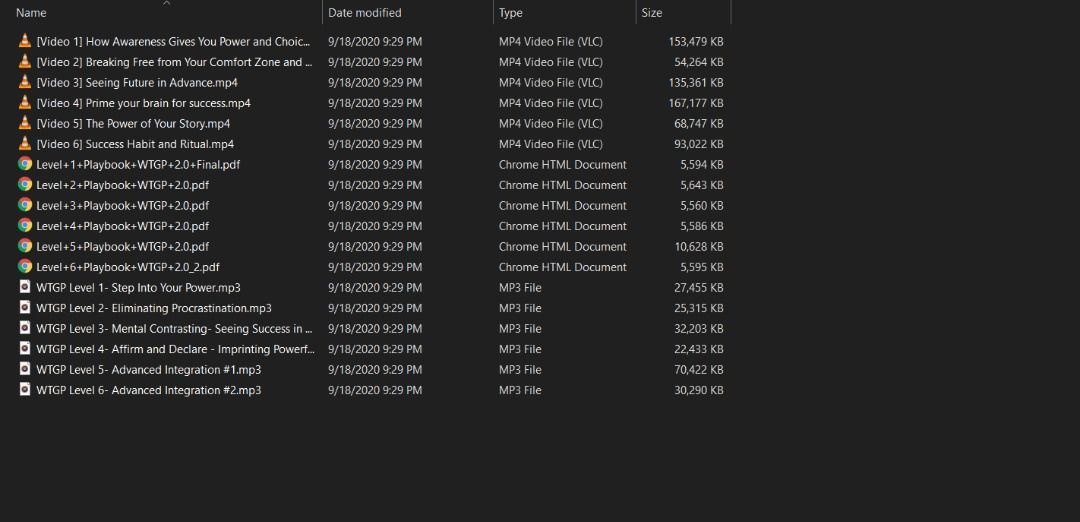This screenshot has width=1080, height=522.
Task: Select Chrome icon for Level+3+Playbook+WTGP+2.0.pdf
Action: (x=25, y=205)
